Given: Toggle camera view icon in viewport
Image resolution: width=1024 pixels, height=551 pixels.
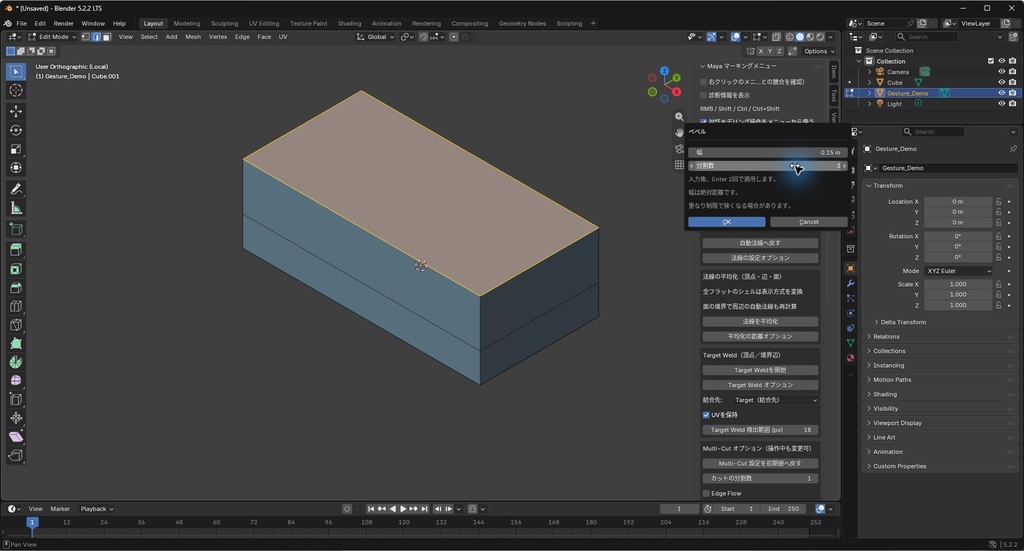Looking at the screenshot, I should 679,149.
